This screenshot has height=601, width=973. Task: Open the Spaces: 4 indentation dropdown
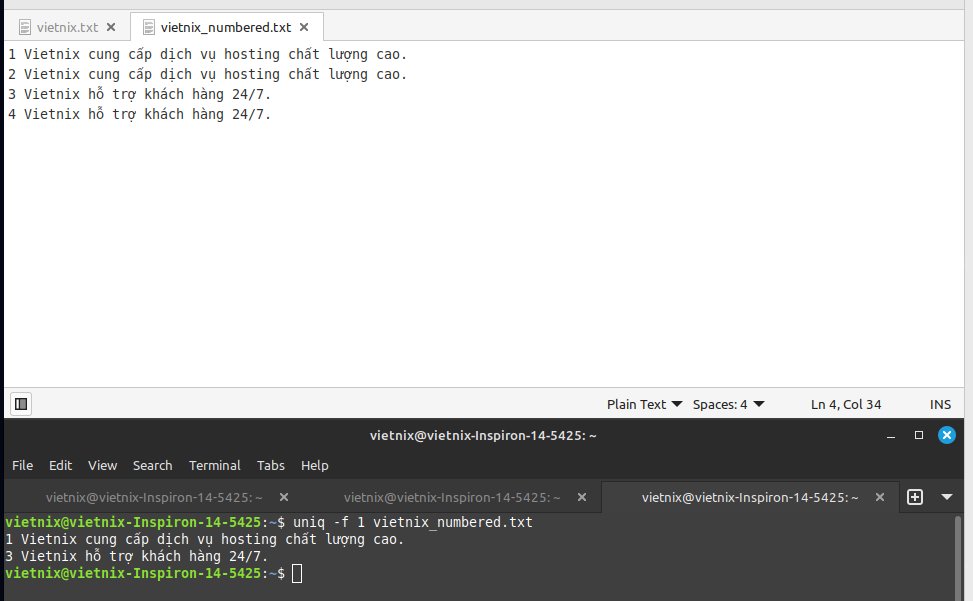(728, 404)
